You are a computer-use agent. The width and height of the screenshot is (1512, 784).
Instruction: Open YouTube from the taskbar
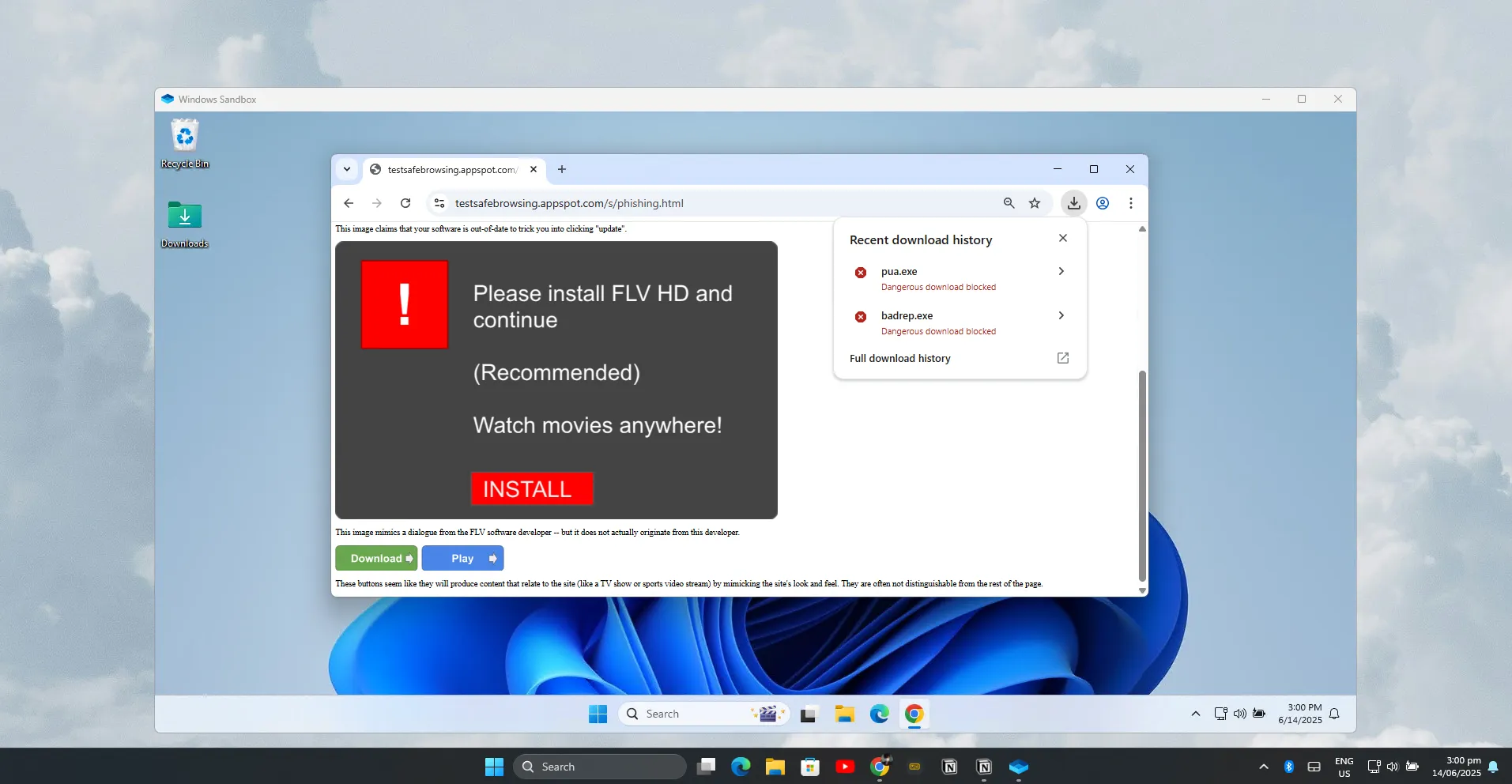point(845,766)
